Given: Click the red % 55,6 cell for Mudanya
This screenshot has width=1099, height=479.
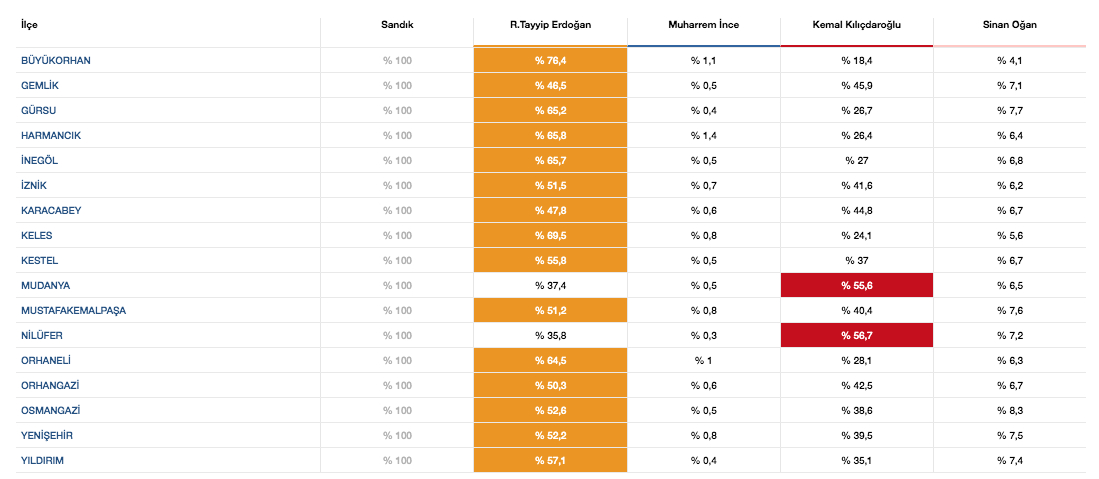Looking at the screenshot, I should point(856,286).
